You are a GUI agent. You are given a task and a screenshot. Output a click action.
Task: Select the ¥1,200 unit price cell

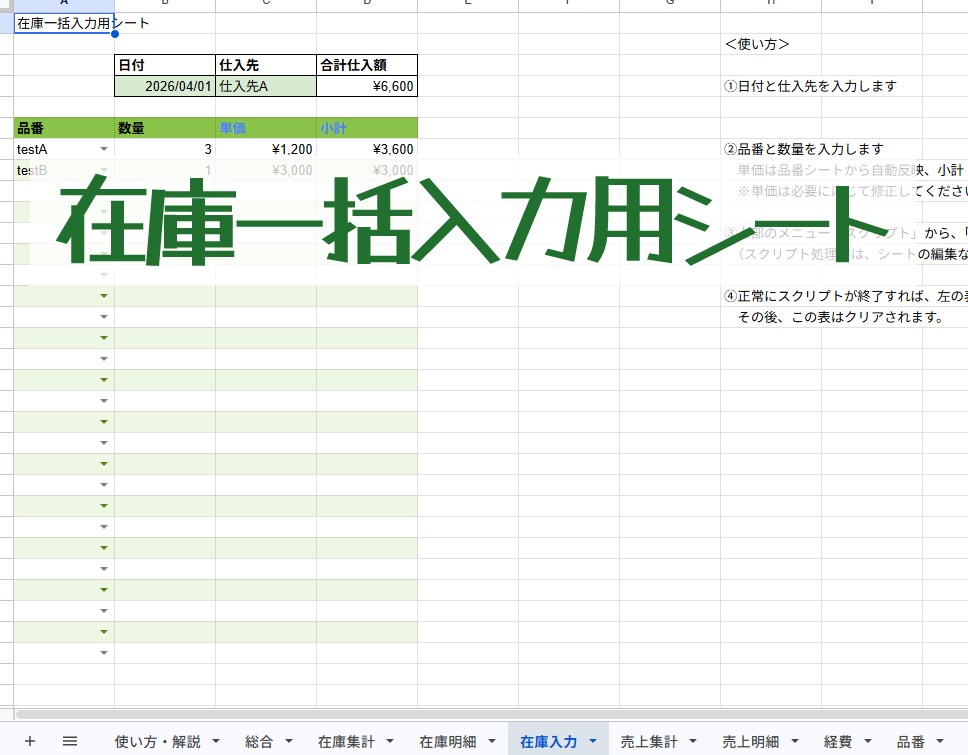(x=266, y=149)
